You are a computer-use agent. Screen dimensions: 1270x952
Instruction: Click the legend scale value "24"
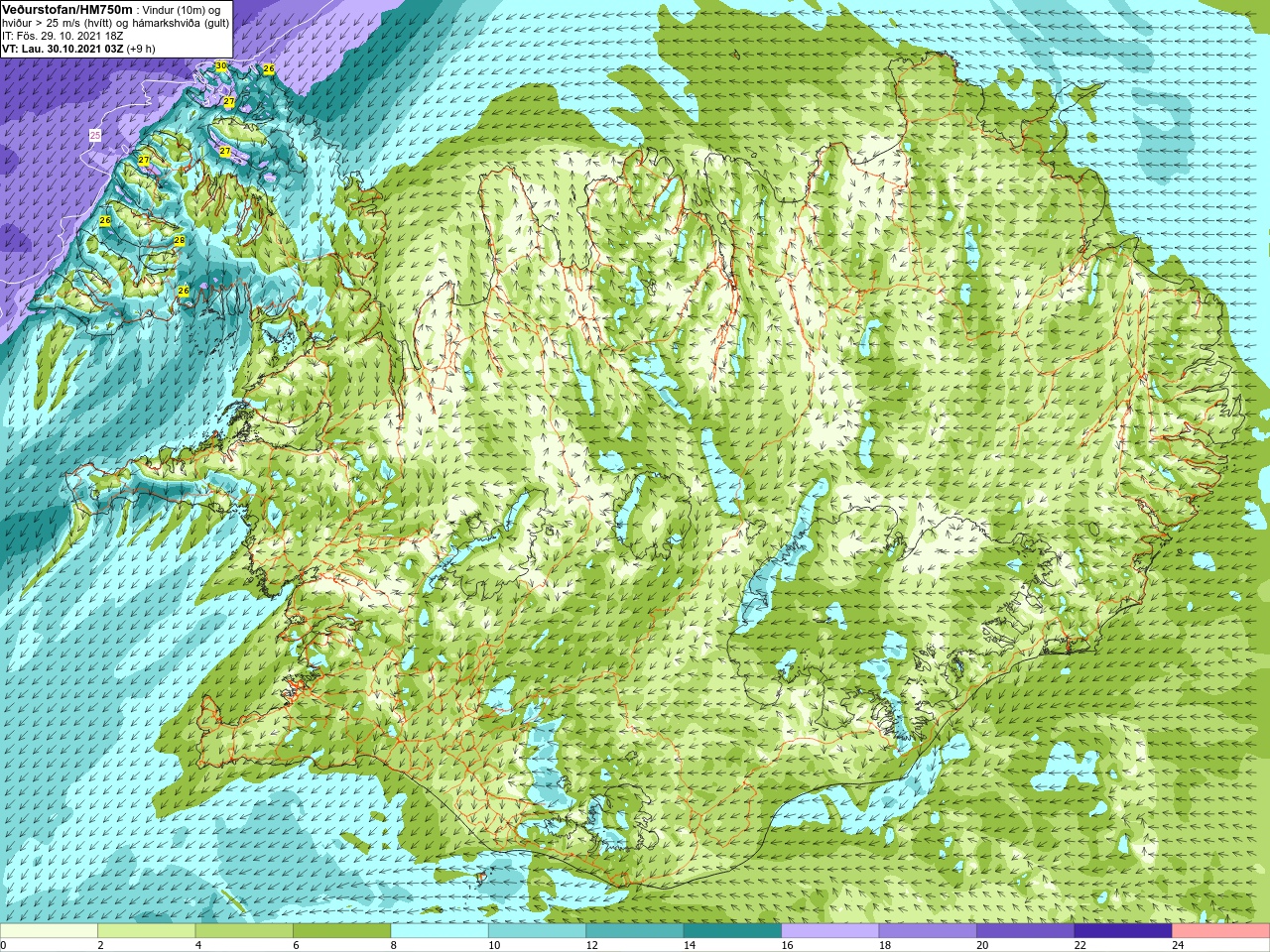pyautogui.click(x=1178, y=945)
